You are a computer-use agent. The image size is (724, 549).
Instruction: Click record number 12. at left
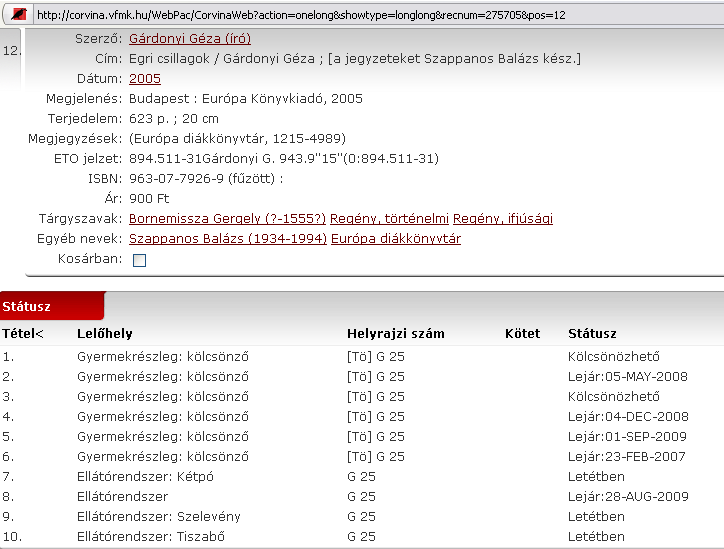12,51
